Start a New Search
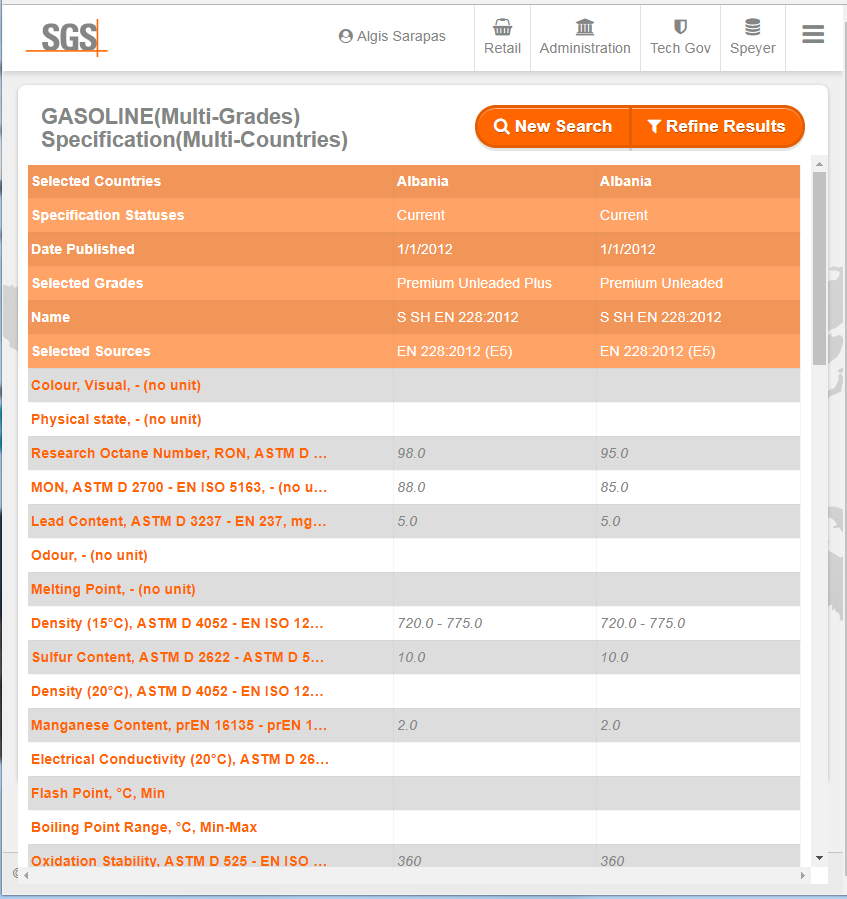 [x=553, y=126]
